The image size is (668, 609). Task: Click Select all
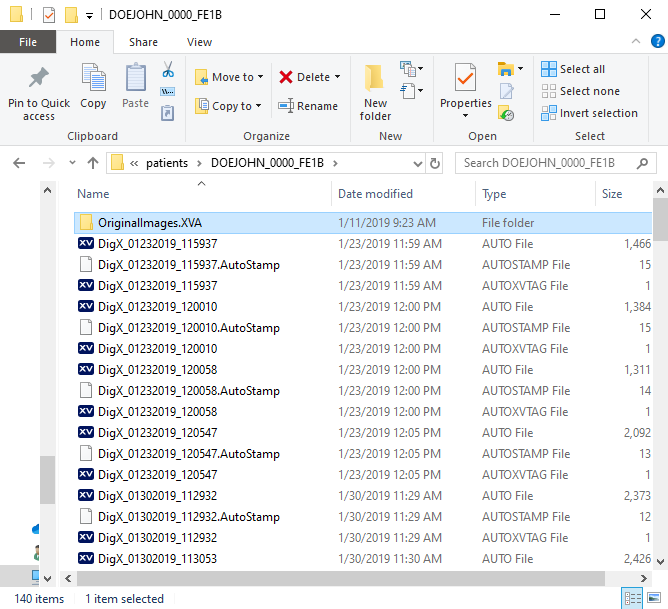(x=573, y=69)
